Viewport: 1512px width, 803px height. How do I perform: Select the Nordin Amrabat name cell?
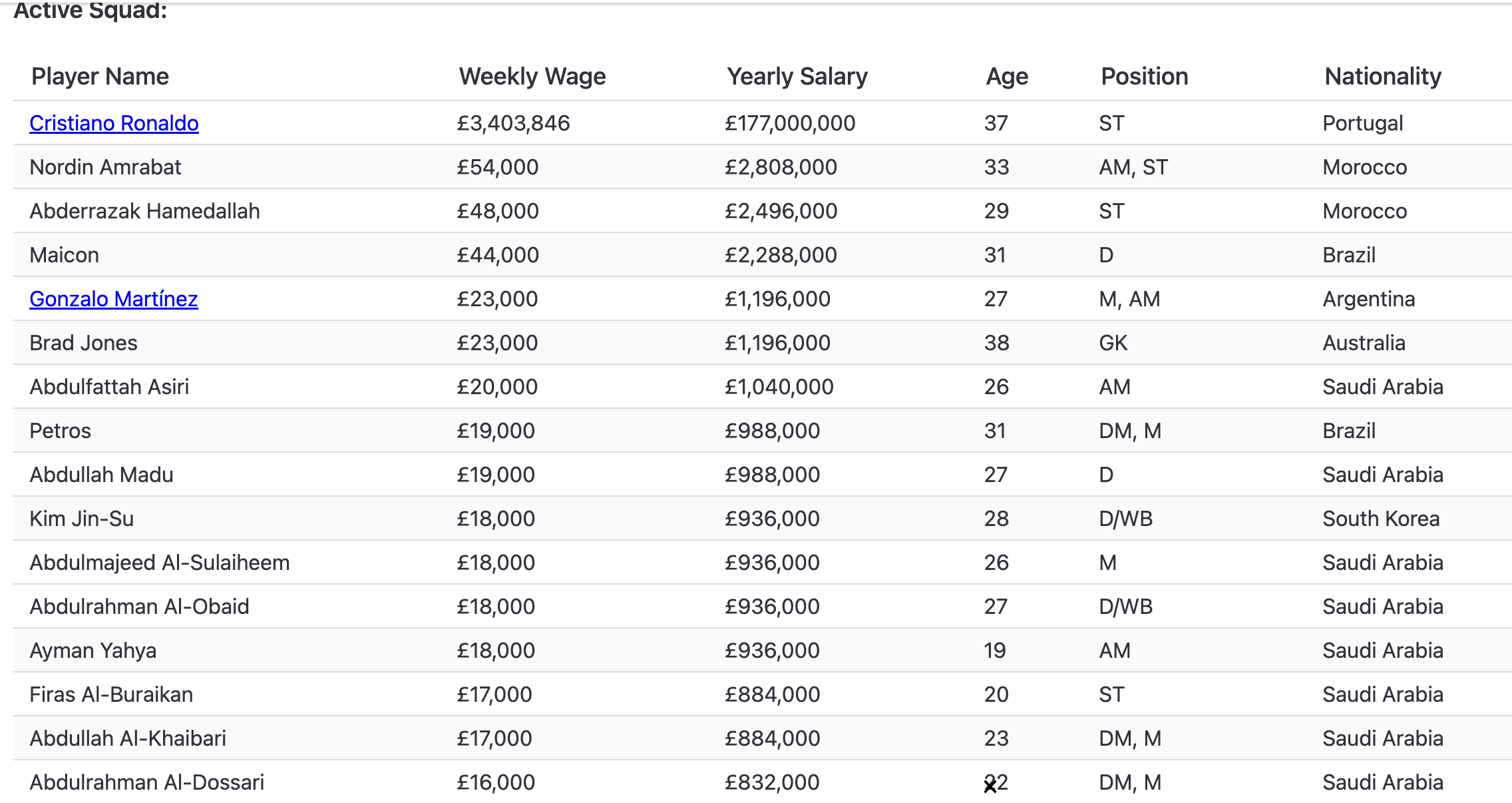click(105, 167)
